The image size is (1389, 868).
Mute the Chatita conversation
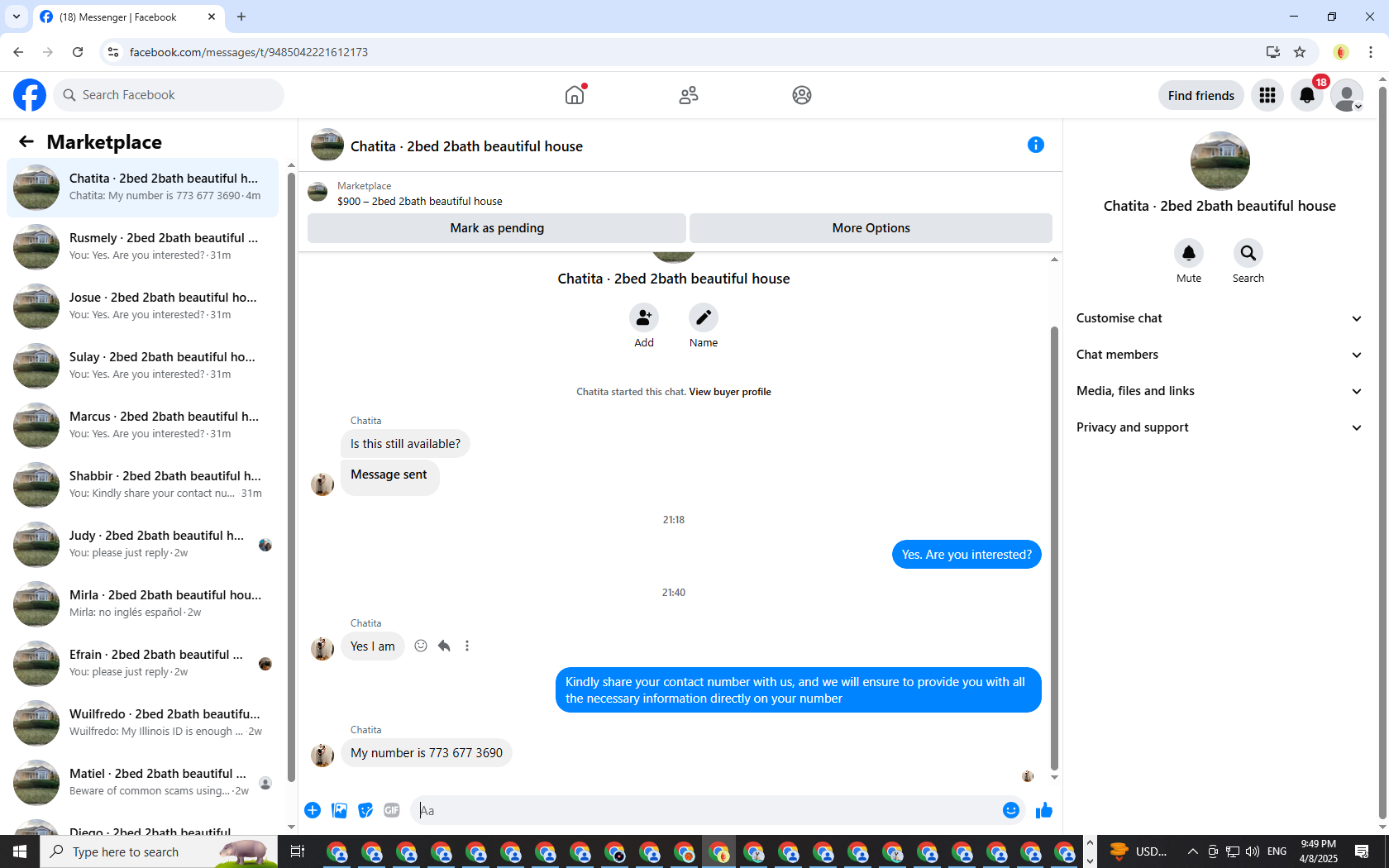pos(1189,253)
